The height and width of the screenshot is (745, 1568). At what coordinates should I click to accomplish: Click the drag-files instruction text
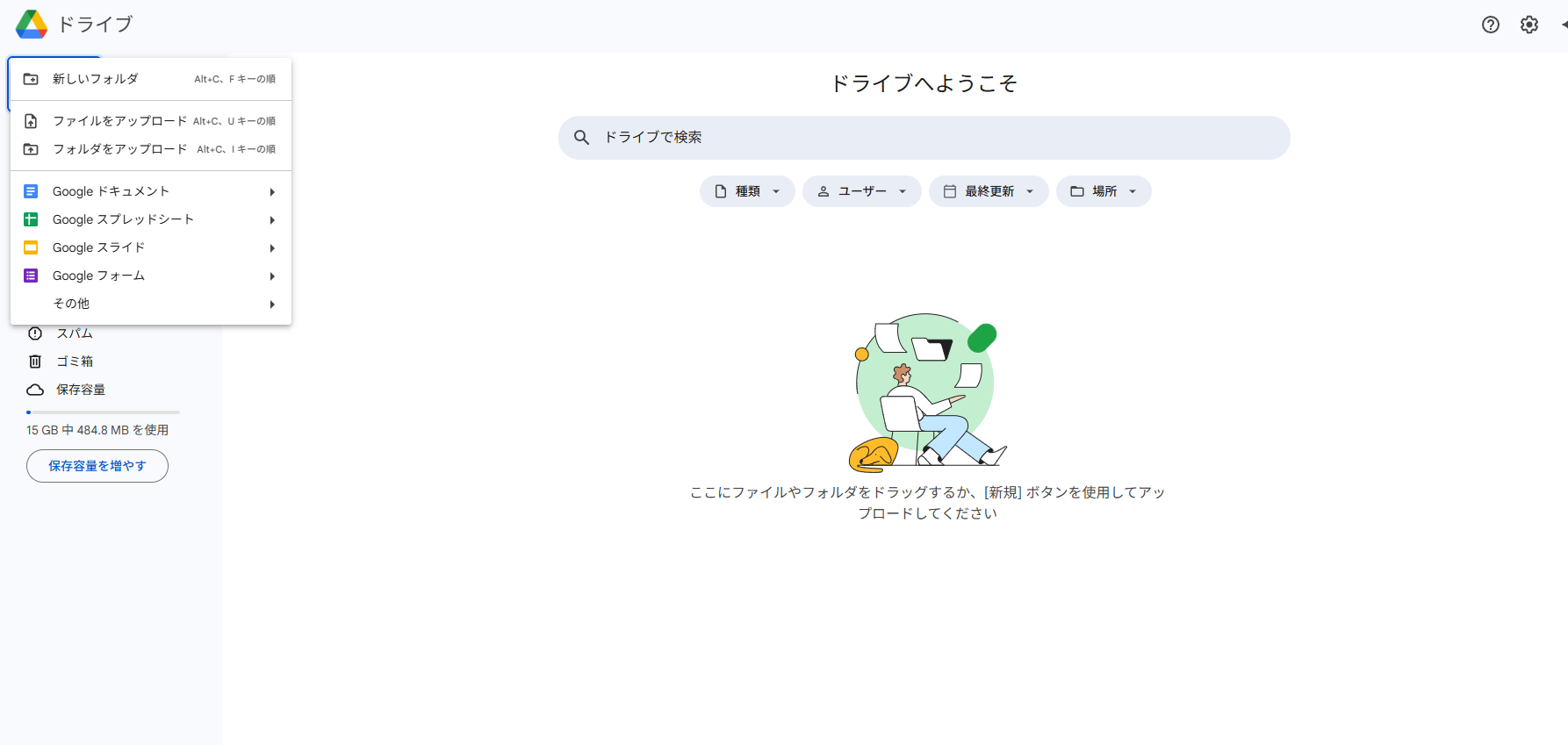(928, 503)
